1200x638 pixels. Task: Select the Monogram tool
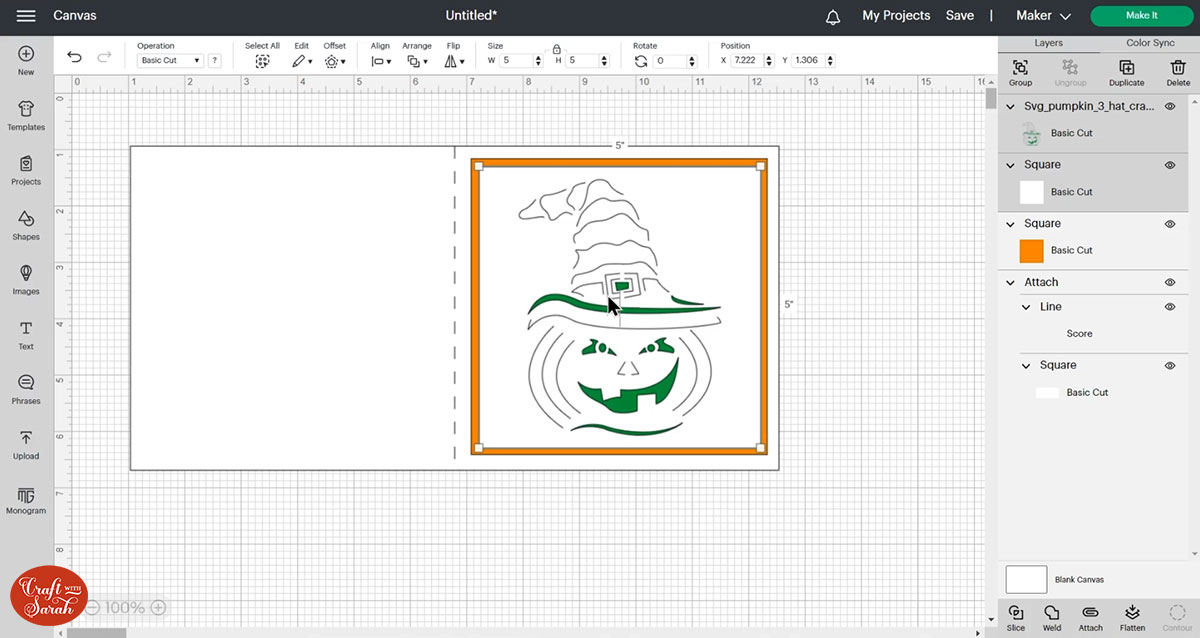[26, 499]
